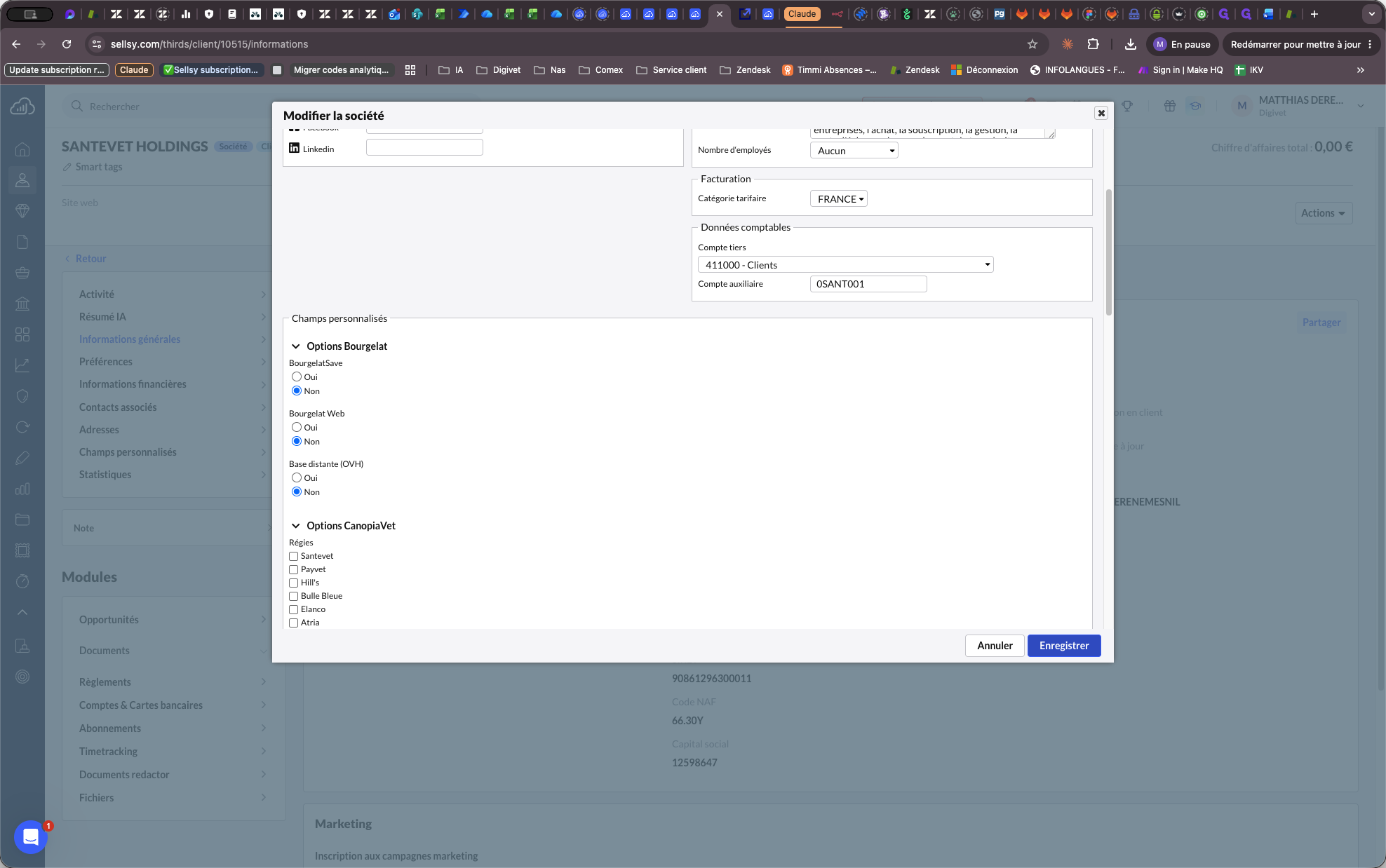
Task: Open Résumé IA section
Action: tap(173, 317)
